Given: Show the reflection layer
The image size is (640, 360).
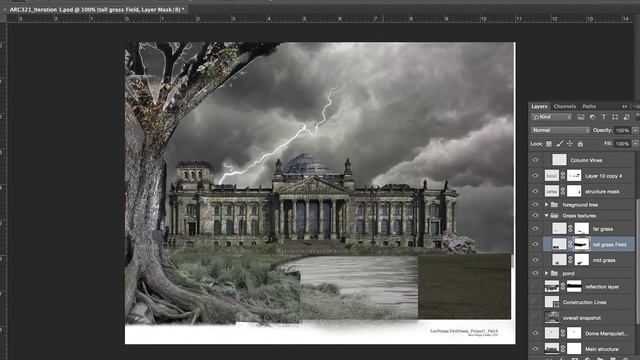Looking at the screenshot, I should [x=536, y=287].
